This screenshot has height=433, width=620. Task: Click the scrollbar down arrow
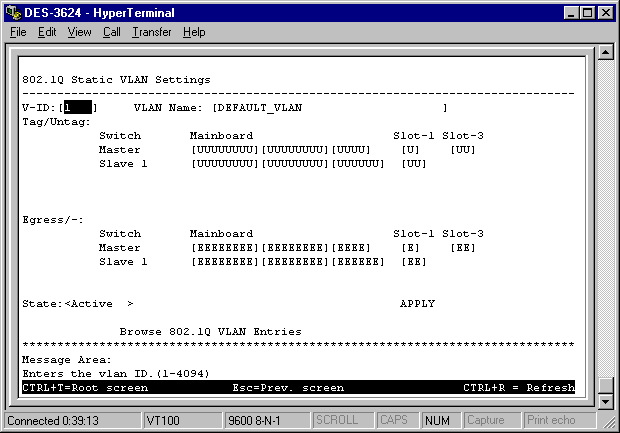click(x=603, y=400)
